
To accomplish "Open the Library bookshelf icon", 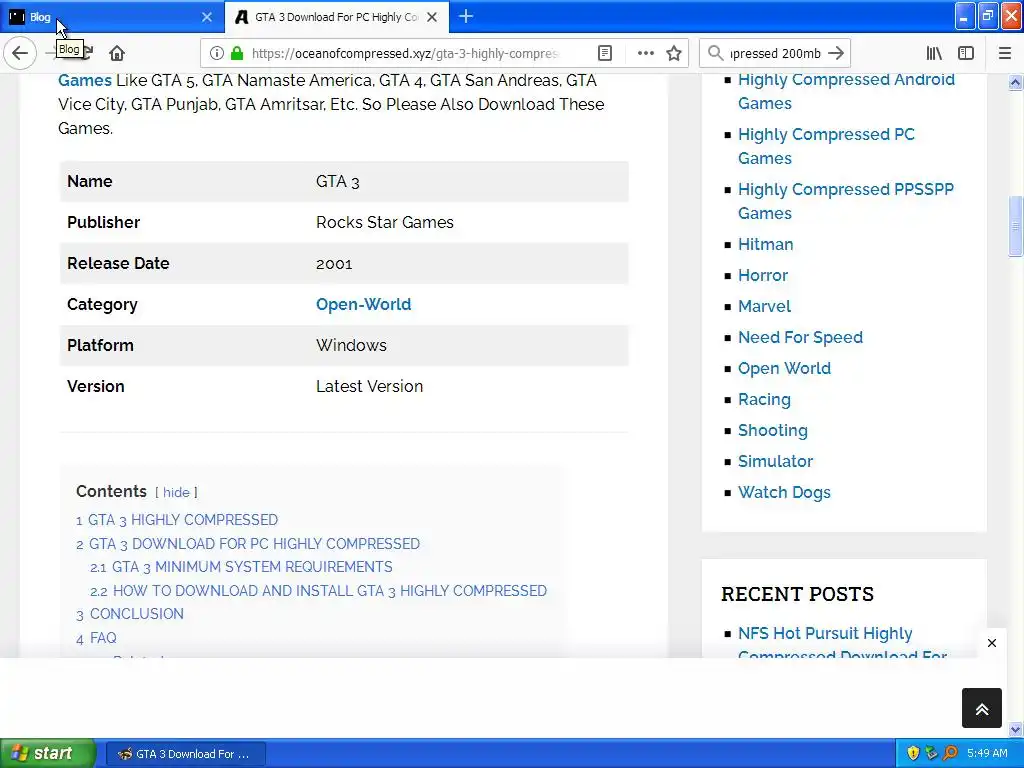I will [x=934, y=53].
